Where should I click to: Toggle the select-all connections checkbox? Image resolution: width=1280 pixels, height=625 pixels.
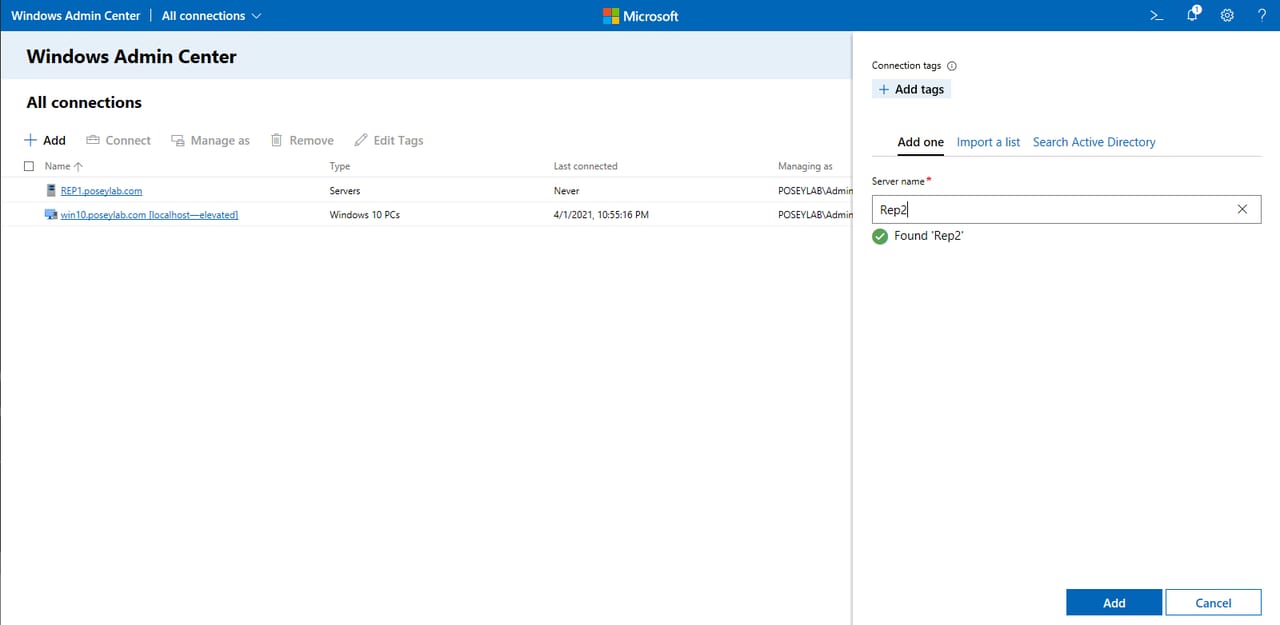27,166
